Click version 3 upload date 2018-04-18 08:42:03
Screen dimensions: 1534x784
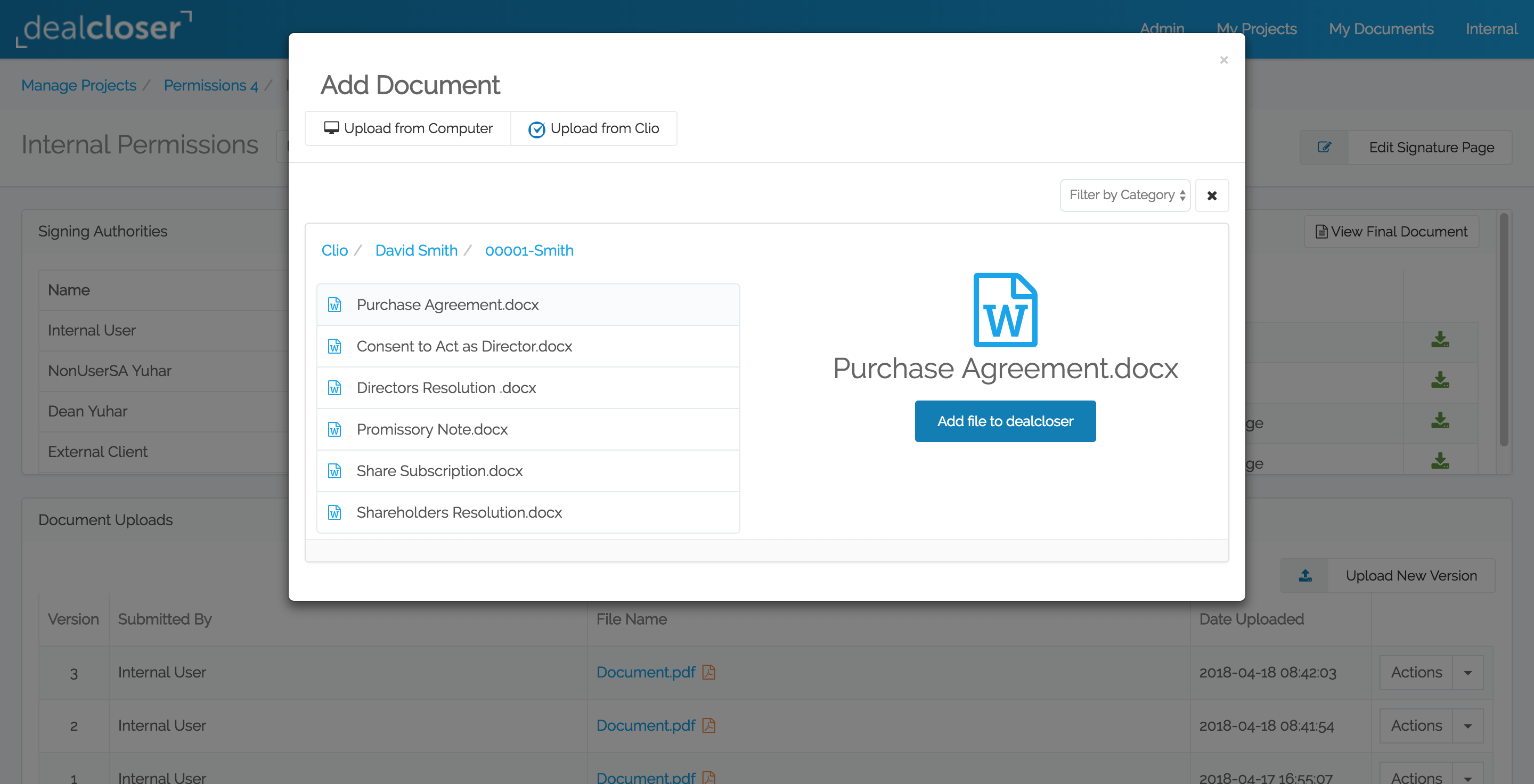[x=1267, y=673]
